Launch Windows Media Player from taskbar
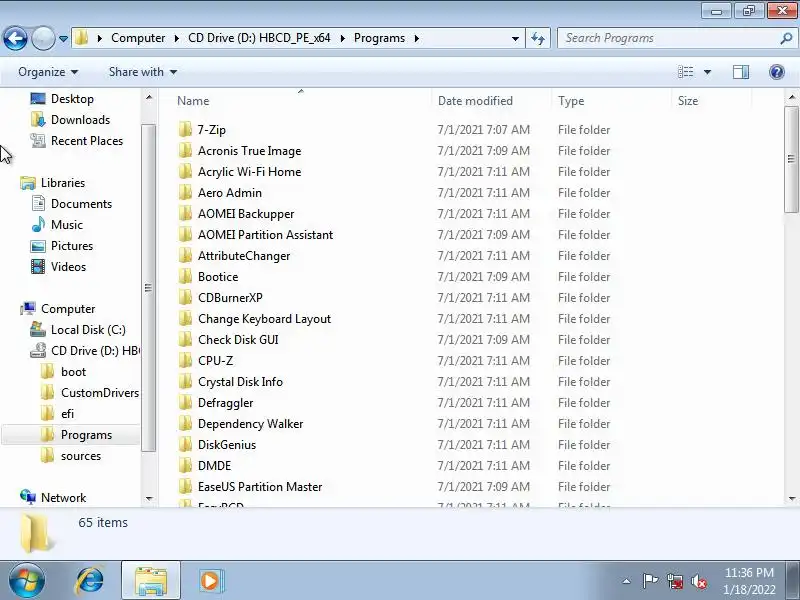 210,581
